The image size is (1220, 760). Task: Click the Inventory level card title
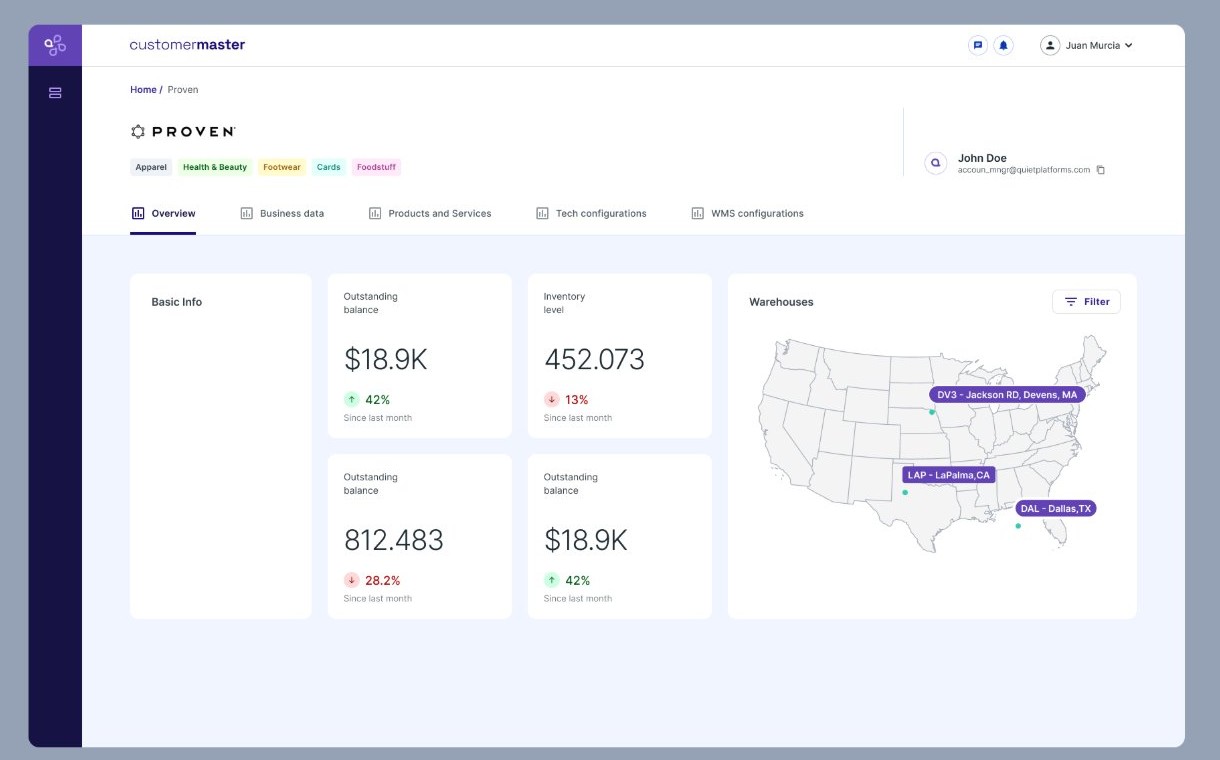click(564, 303)
